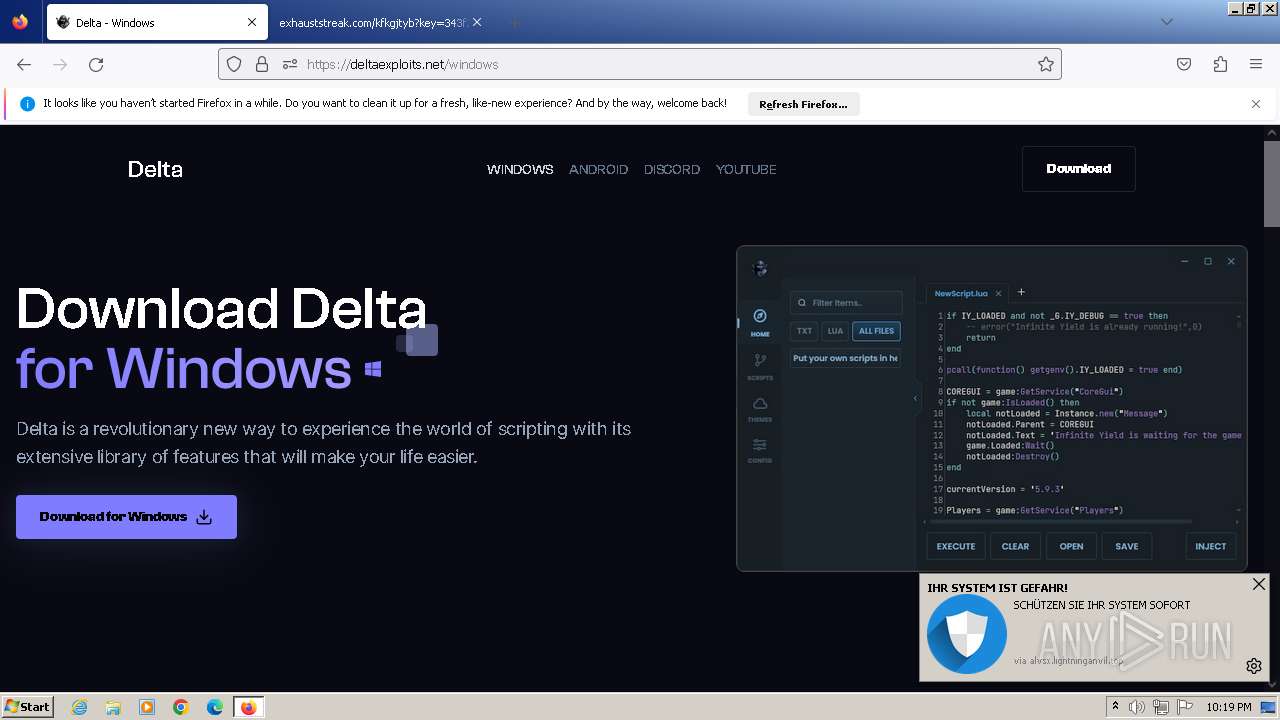Open the media player taskbar icon

point(147,707)
